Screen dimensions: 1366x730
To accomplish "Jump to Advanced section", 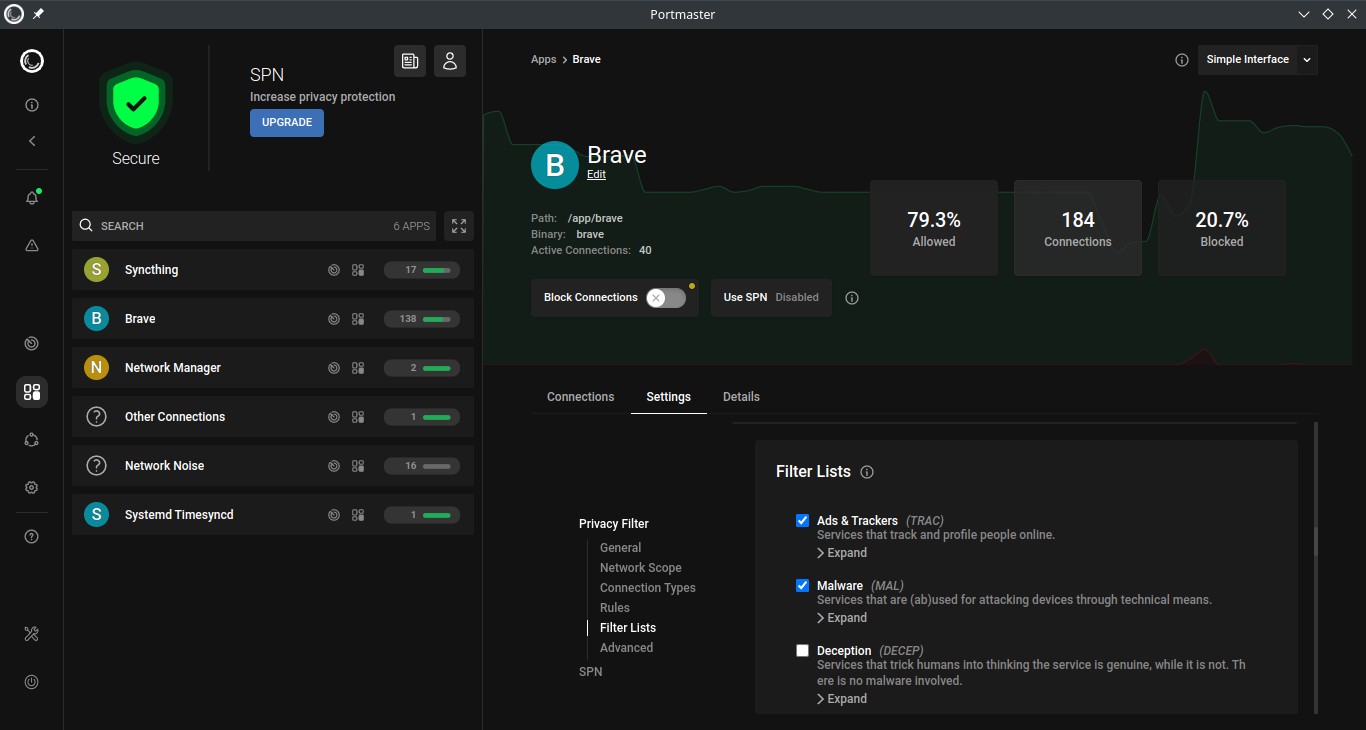I will point(627,648).
